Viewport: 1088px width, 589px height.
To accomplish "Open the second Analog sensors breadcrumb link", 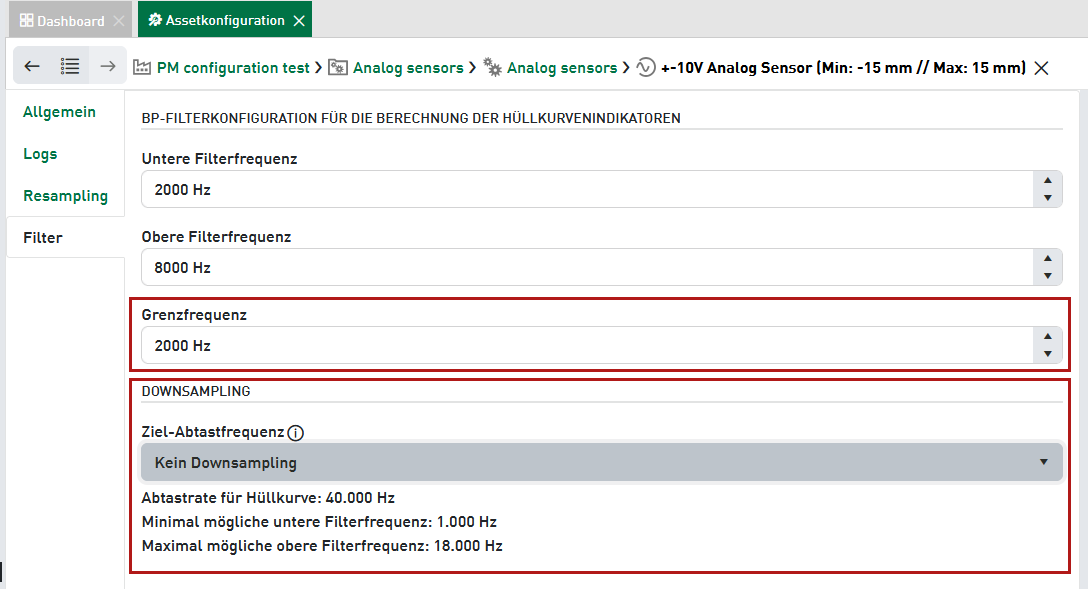I will tap(562, 68).
